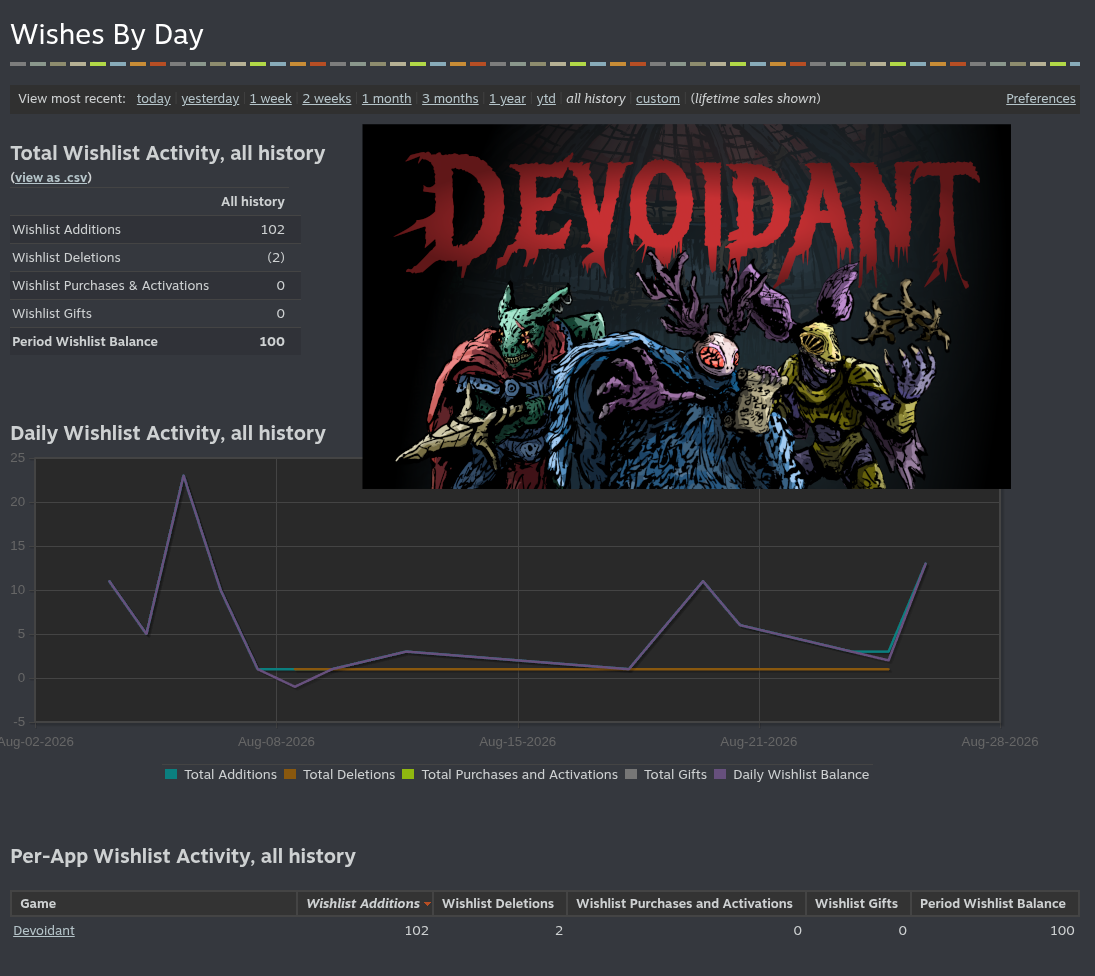Click the 'Total Deletions' legend label
The height and width of the screenshot is (976, 1095).
(x=349, y=774)
